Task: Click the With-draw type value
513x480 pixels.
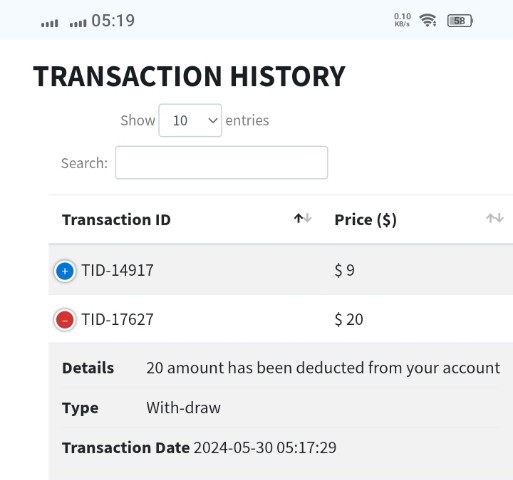Action: [183, 408]
